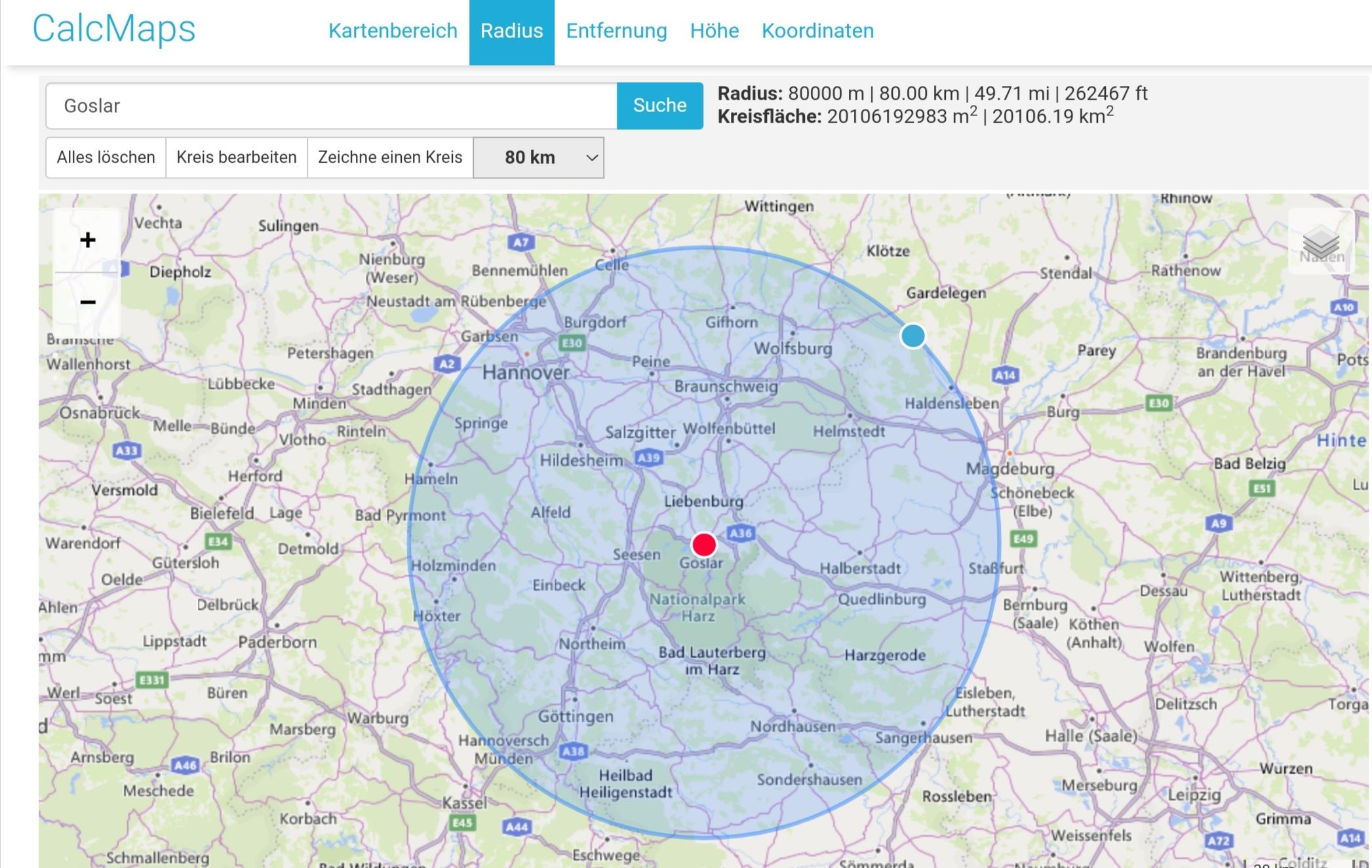1372x868 pixels.
Task: Click the Nationalpark Harz label
Action: click(x=697, y=608)
